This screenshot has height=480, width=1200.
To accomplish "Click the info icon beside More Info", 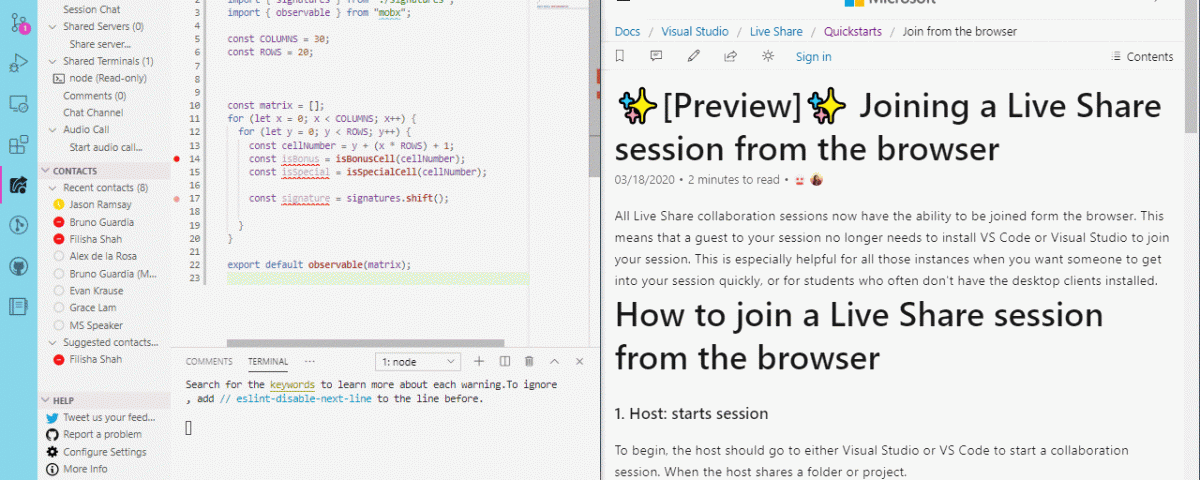I will [53, 469].
